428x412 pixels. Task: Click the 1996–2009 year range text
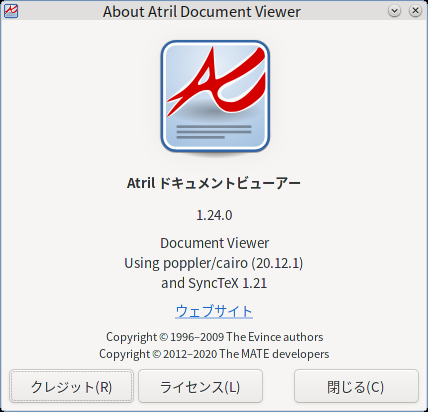click(x=197, y=337)
